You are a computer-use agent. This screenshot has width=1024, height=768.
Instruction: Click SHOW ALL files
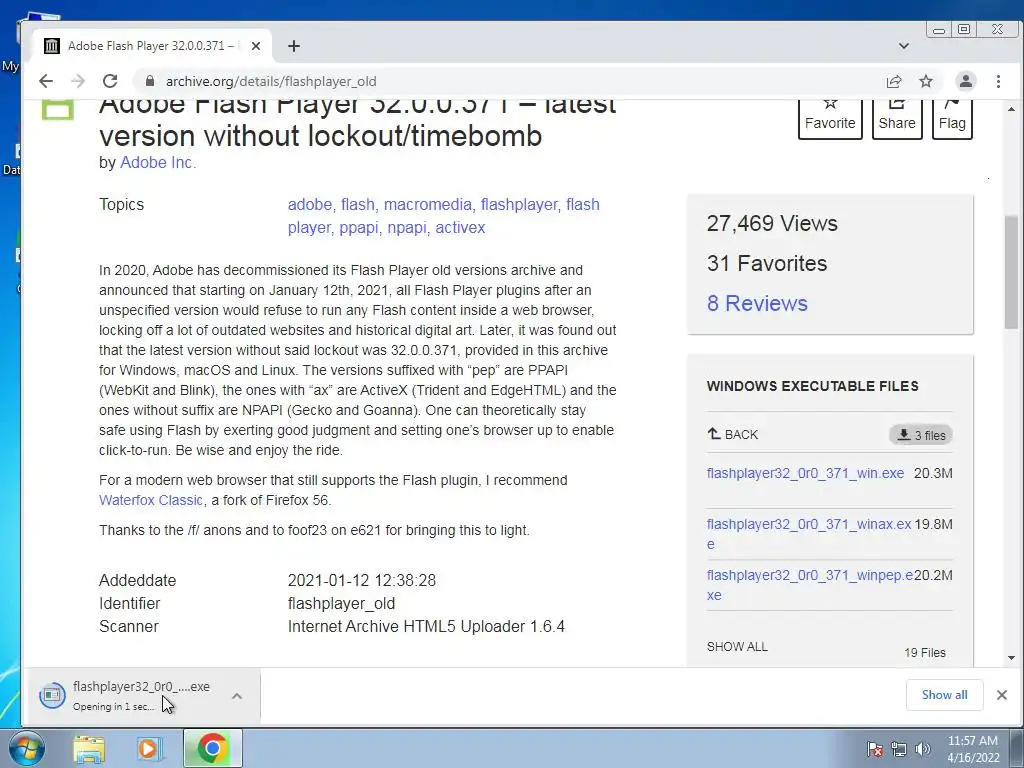[x=737, y=647]
